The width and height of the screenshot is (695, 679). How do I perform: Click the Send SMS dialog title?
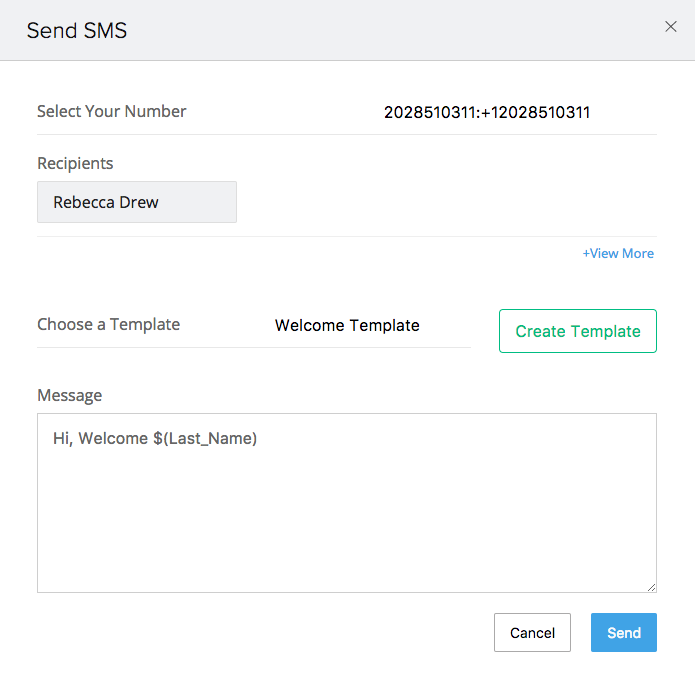[x=77, y=31]
